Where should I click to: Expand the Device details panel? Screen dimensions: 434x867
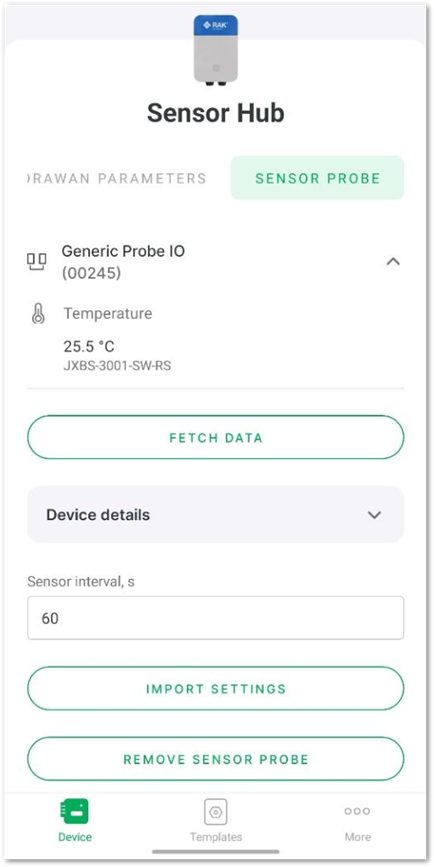[x=216, y=515]
